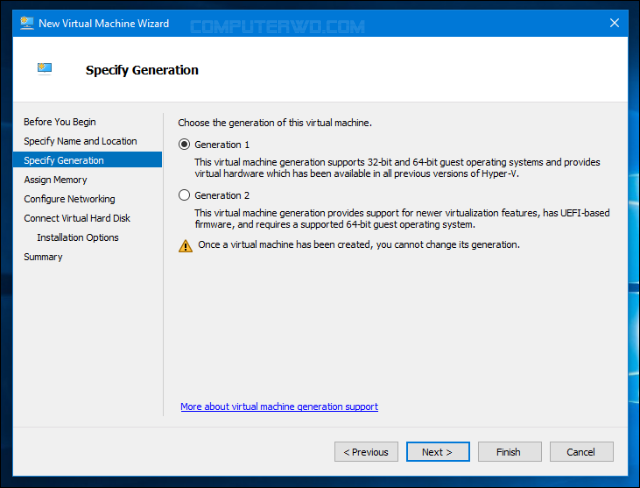Open More about virtual machine generation support link
This screenshot has width=640, height=488.
(x=279, y=406)
